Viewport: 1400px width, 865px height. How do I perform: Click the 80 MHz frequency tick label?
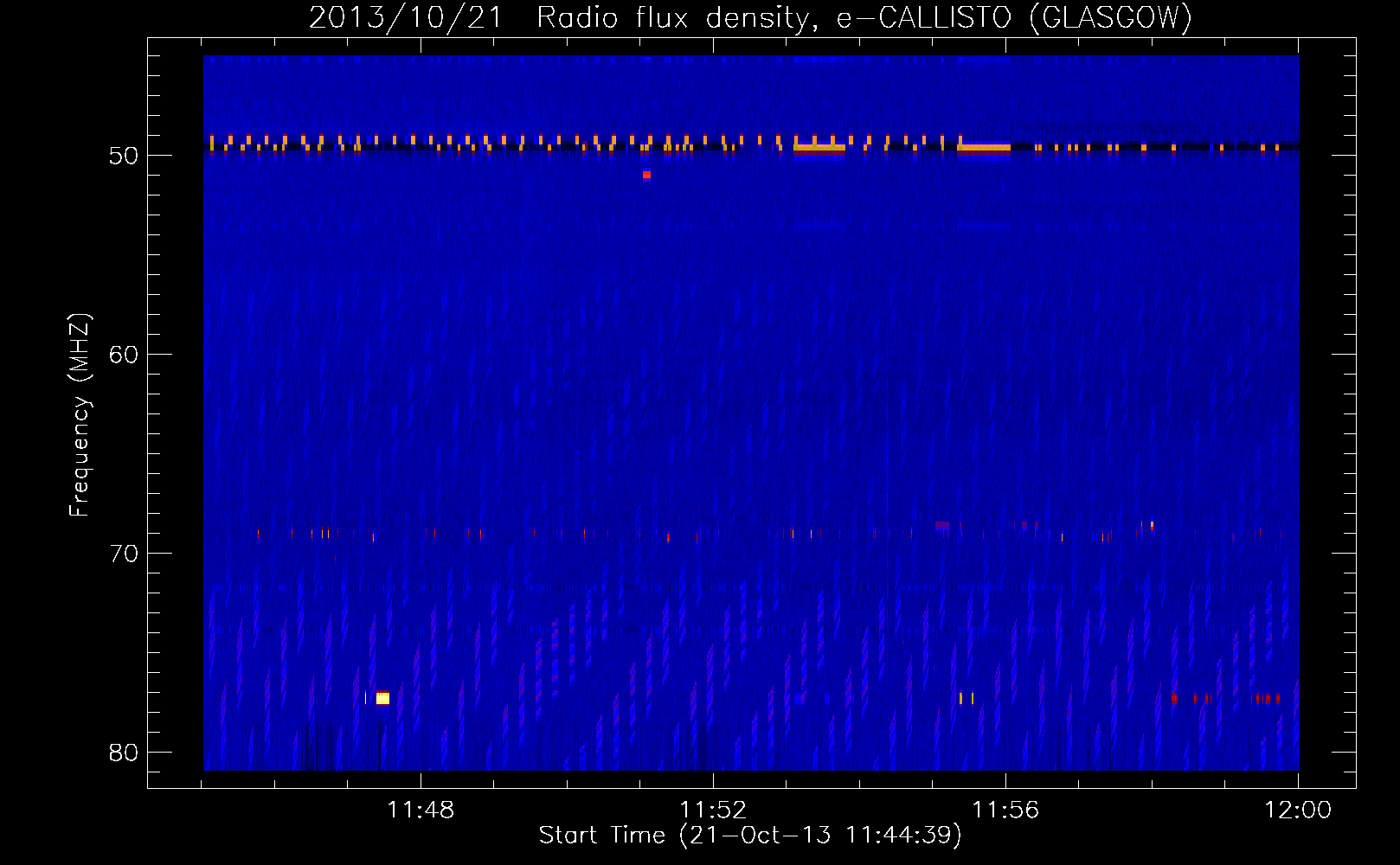(x=124, y=753)
